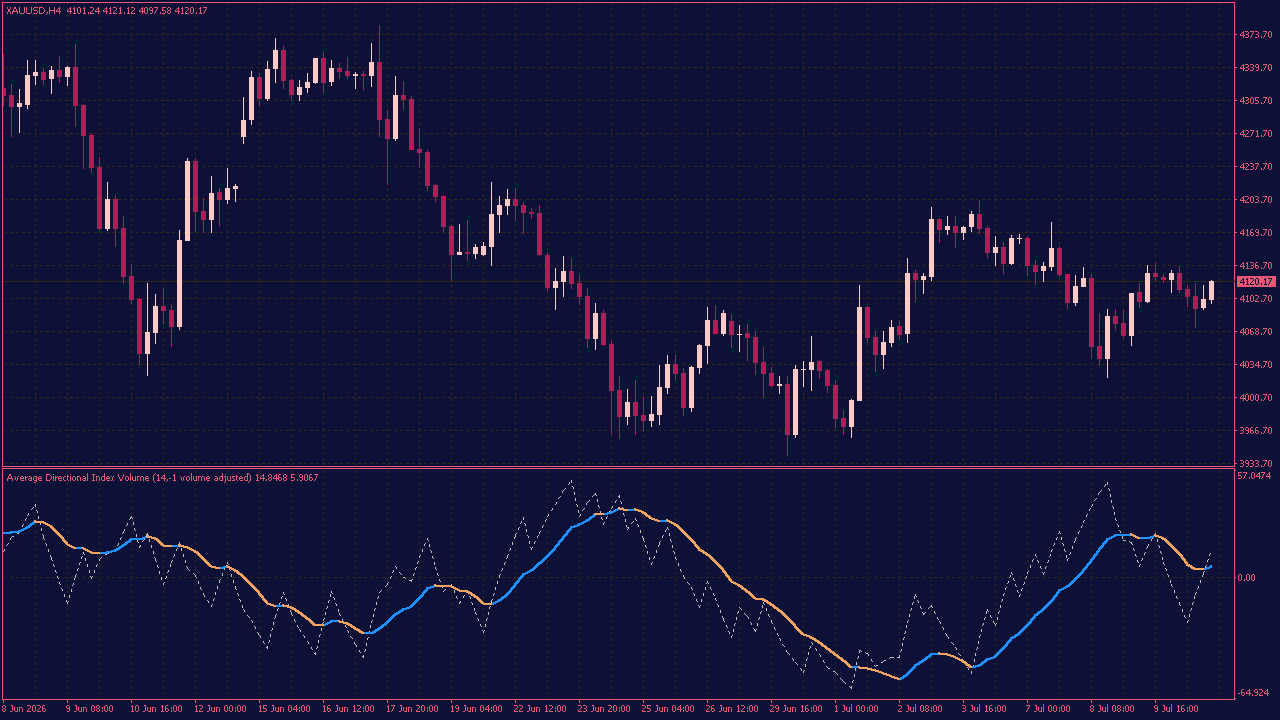The image size is (1280, 720).
Task: Select the current price label 4120.17
Action: coord(1254,282)
